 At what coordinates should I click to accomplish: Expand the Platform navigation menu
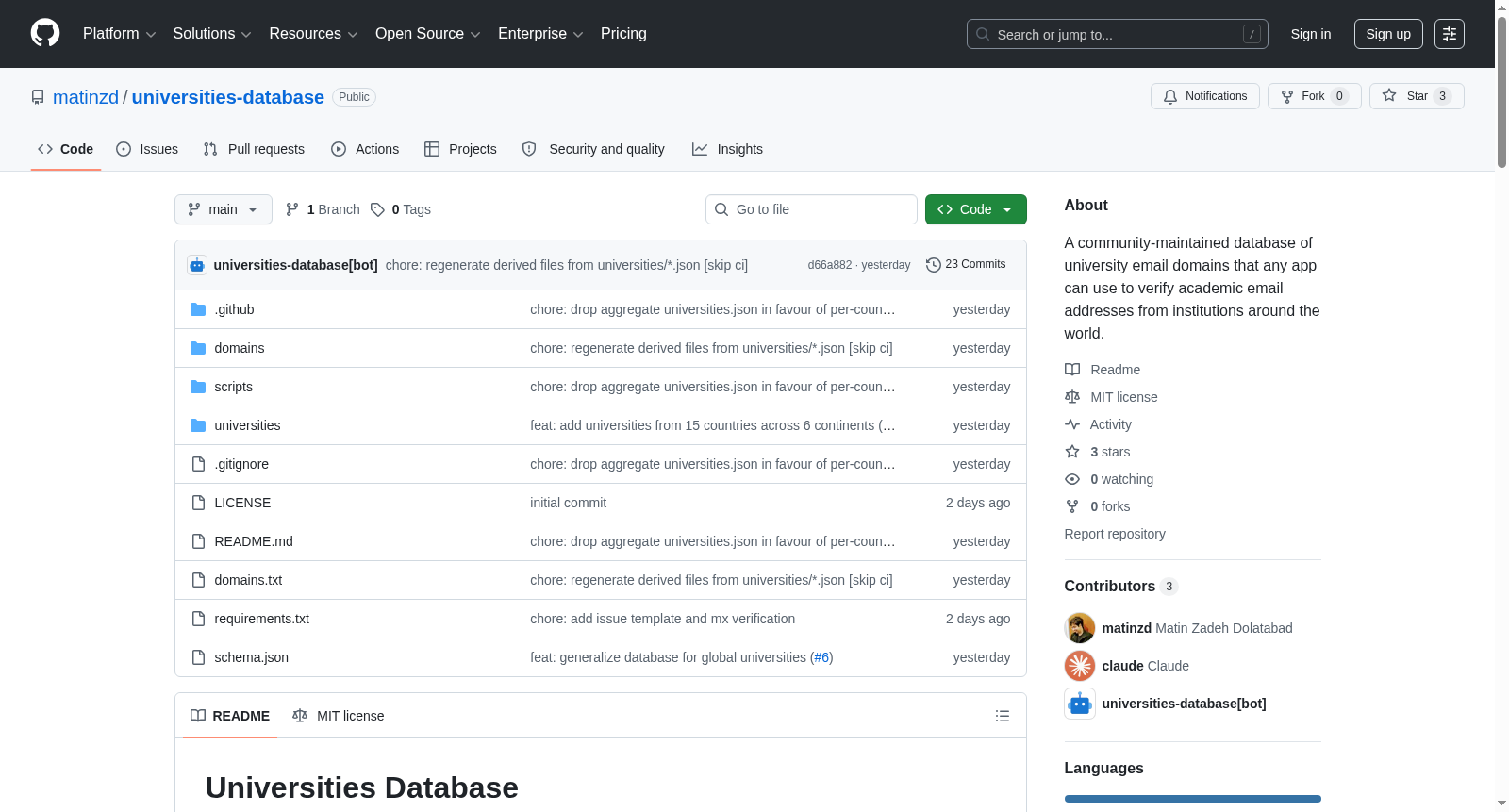coord(120,34)
